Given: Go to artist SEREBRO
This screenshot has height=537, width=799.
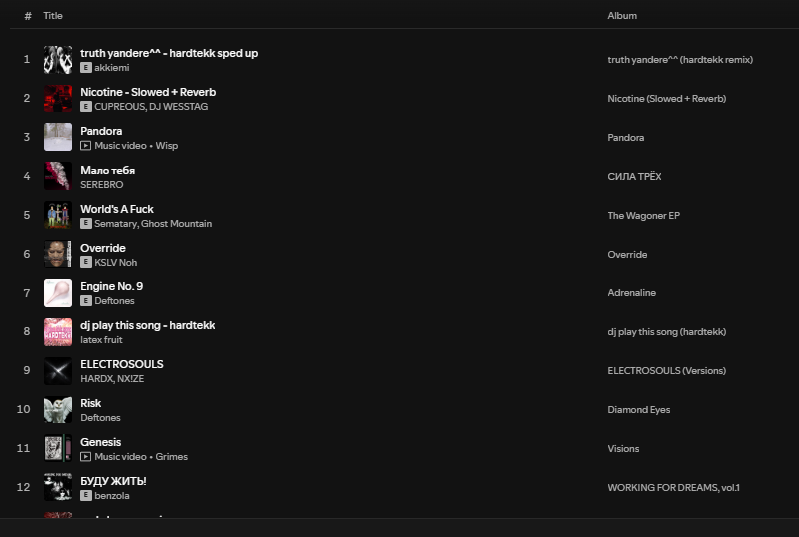Looking at the screenshot, I should click(101, 184).
